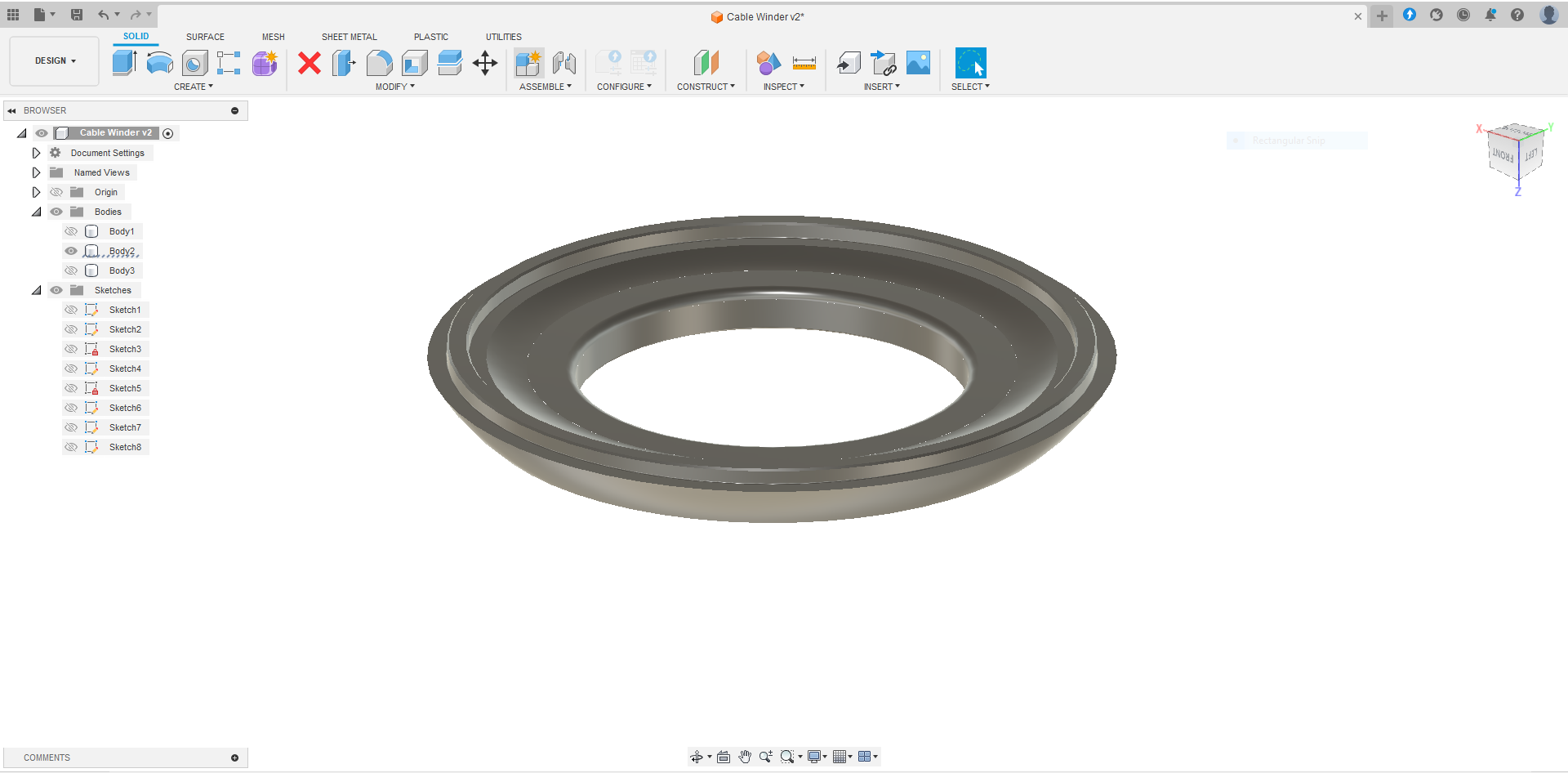1568x773 pixels.
Task: Activate the Cable Winder v2 component radio button
Action: coord(168,133)
